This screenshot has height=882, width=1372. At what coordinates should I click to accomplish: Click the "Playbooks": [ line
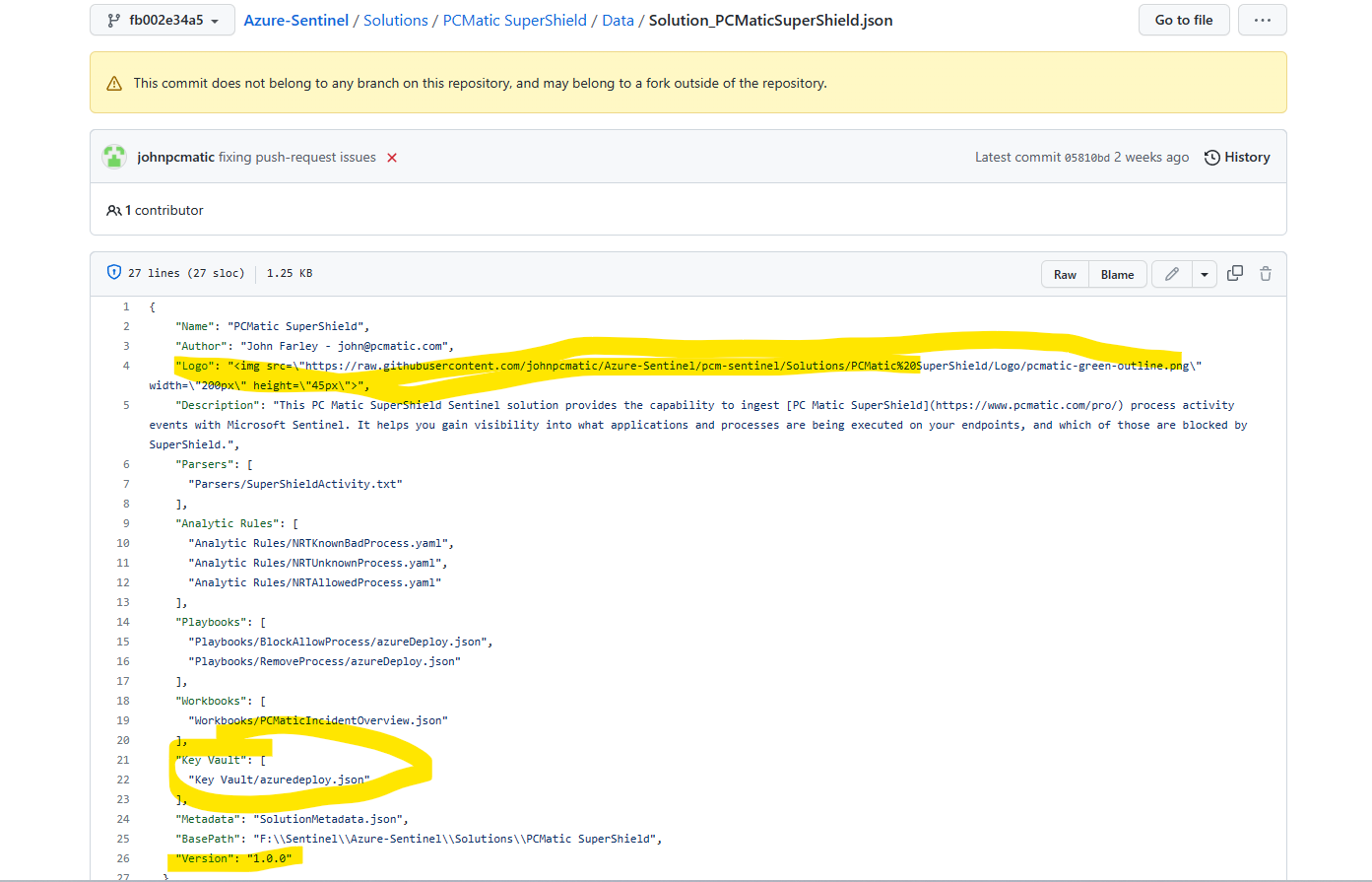pyautogui.click(x=221, y=622)
